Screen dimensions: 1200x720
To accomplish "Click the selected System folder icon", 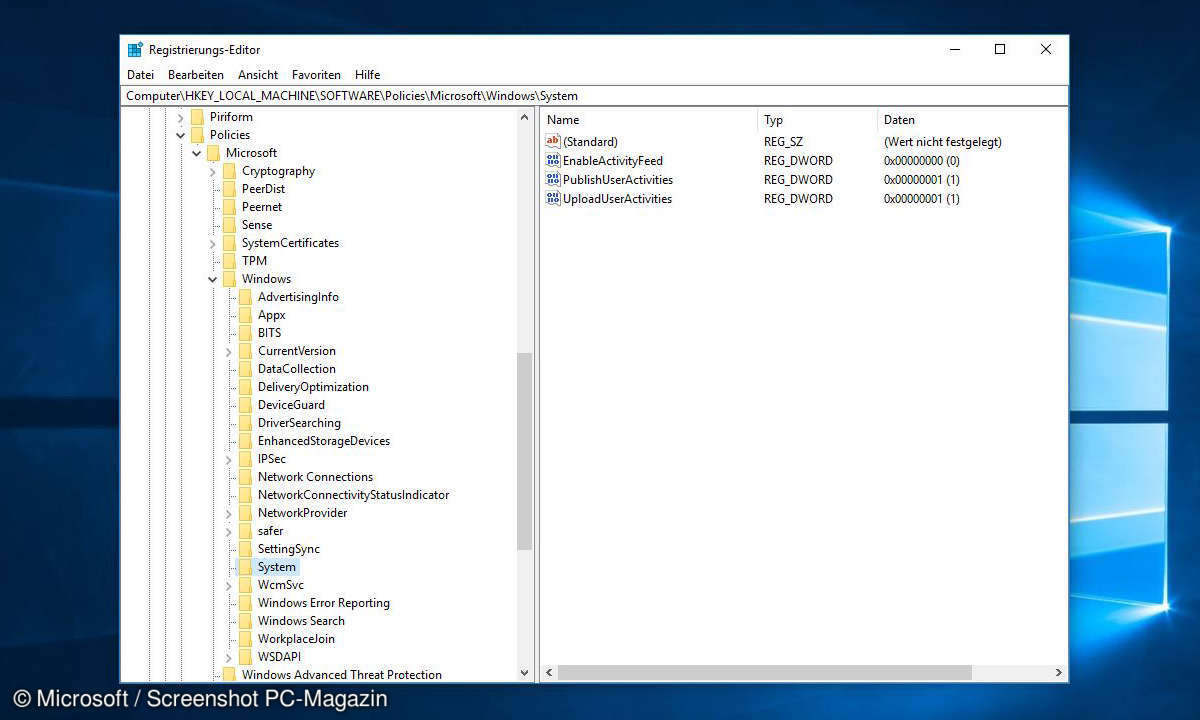I will click(x=245, y=567).
